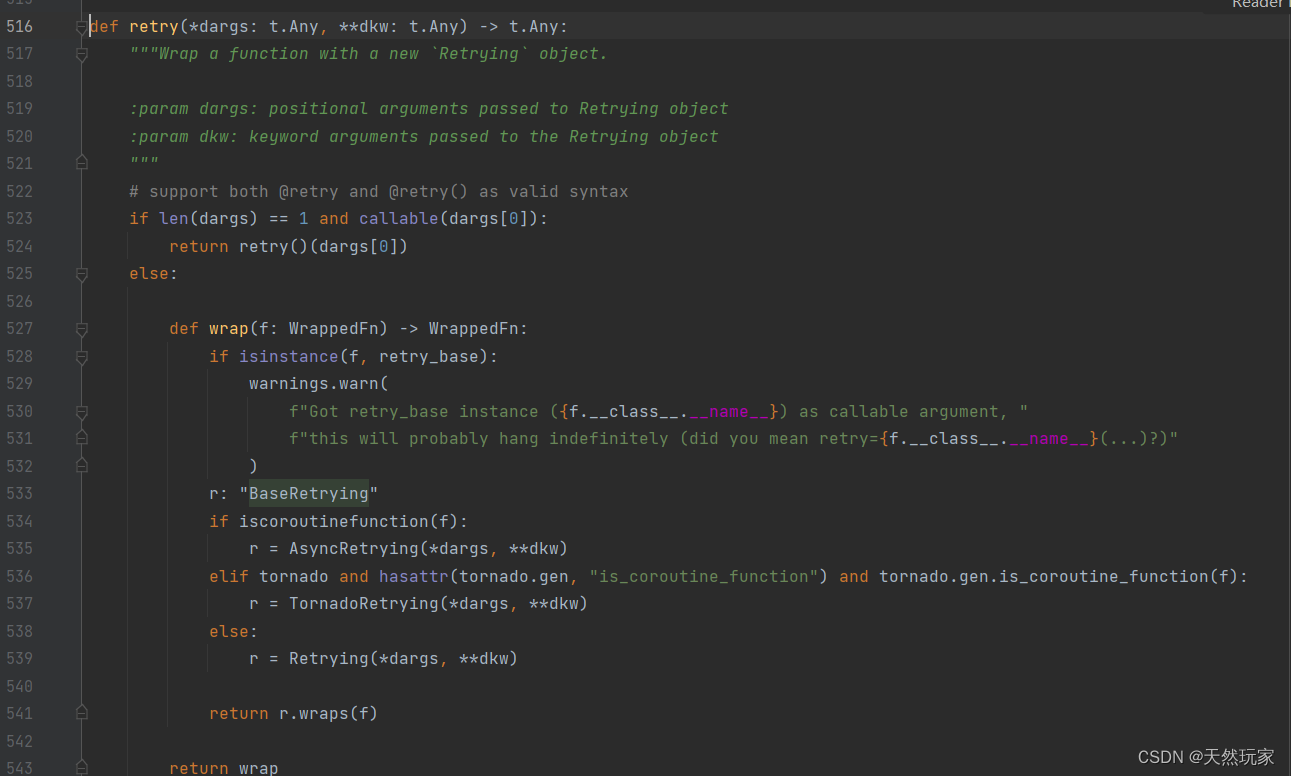Click the highlighted "BaseRetrying" string
The width and height of the screenshot is (1291, 776).
309,494
